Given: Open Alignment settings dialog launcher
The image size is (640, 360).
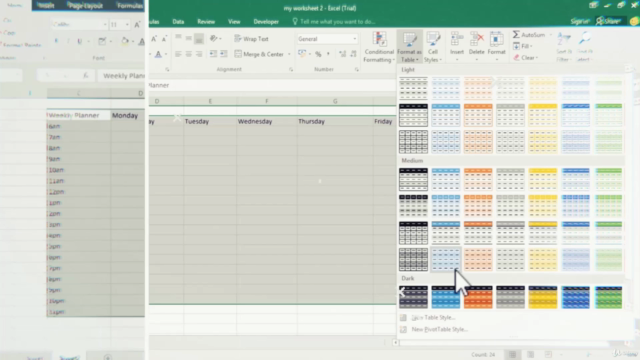Looking at the screenshot, I should click(x=291, y=69).
